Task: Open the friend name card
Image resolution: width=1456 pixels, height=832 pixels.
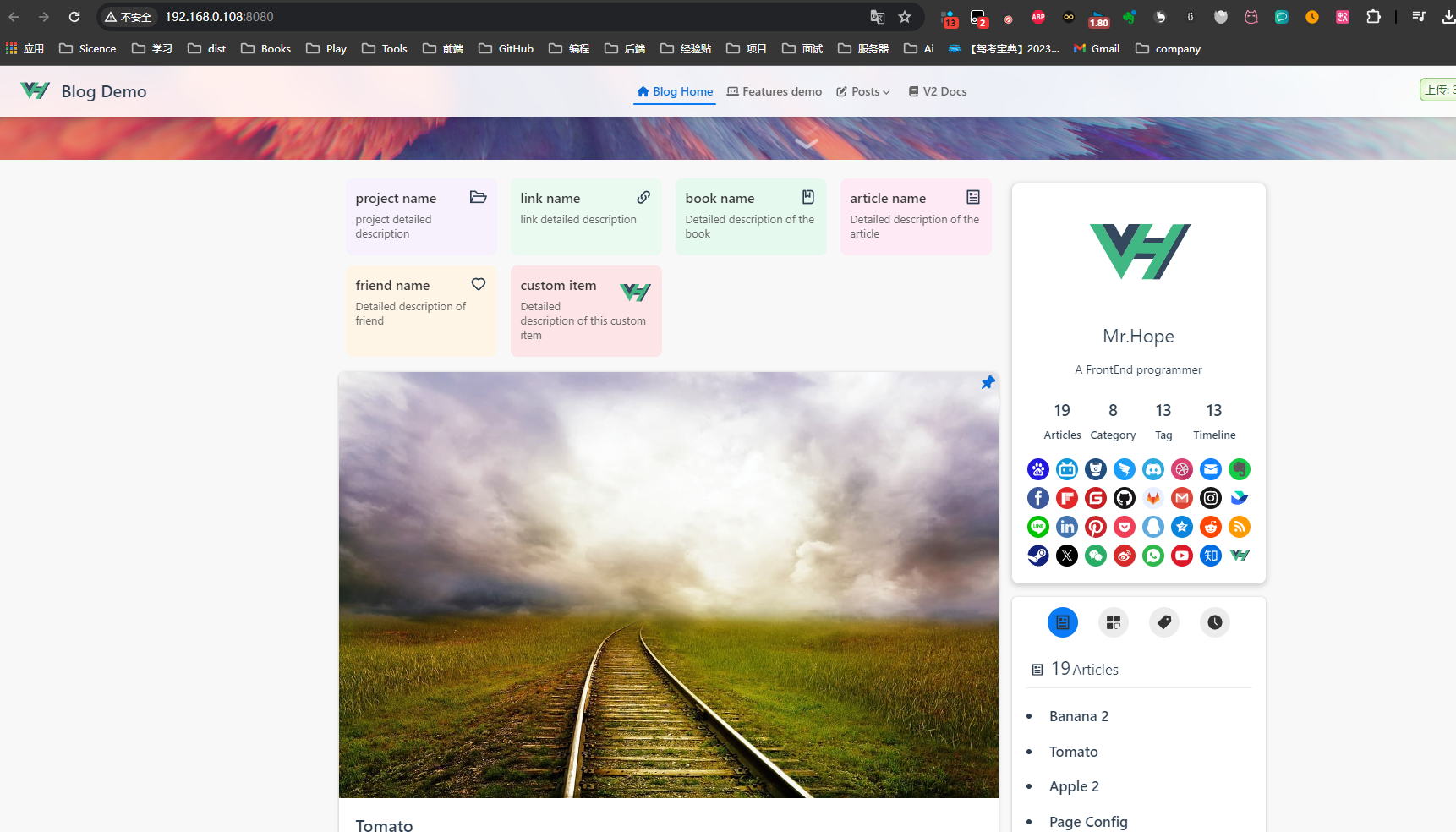Action: point(421,311)
